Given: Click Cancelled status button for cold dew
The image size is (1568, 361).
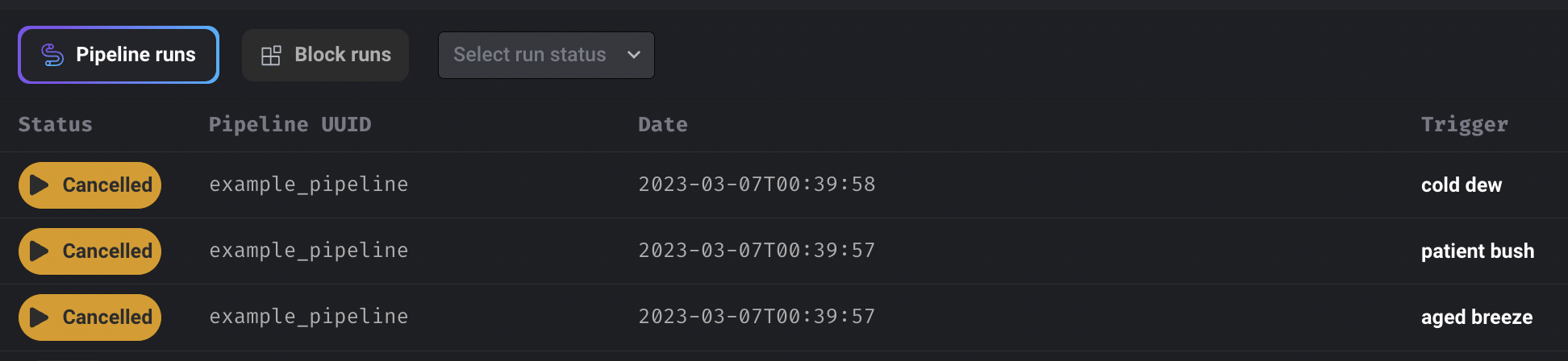Looking at the screenshot, I should pos(90,185).
